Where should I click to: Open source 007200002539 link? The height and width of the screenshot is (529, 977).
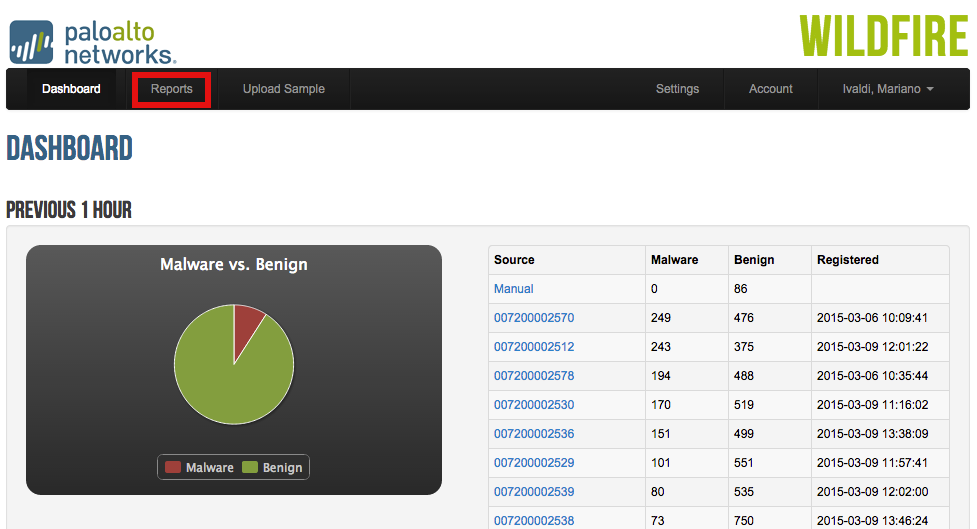coord(534,492)
